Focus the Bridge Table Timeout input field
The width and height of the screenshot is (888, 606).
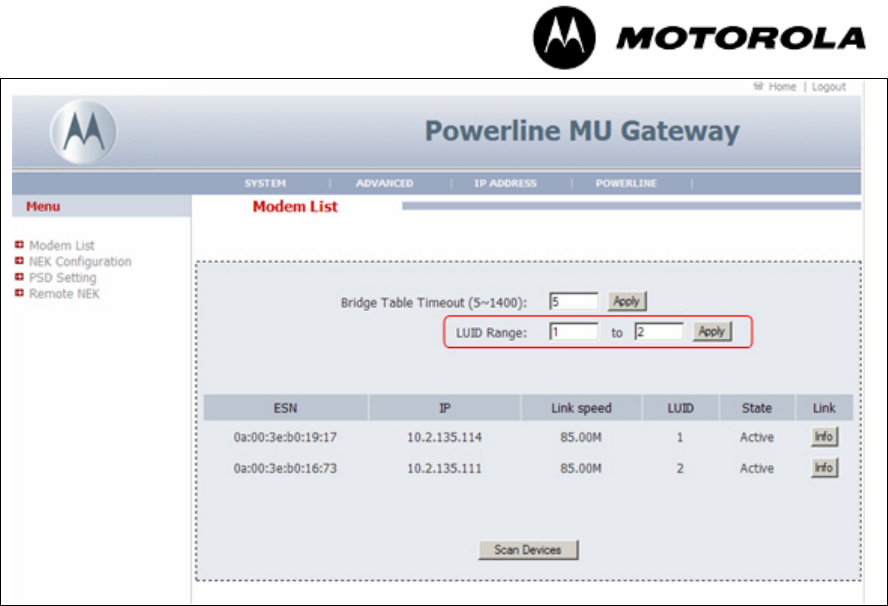point(573,301)
